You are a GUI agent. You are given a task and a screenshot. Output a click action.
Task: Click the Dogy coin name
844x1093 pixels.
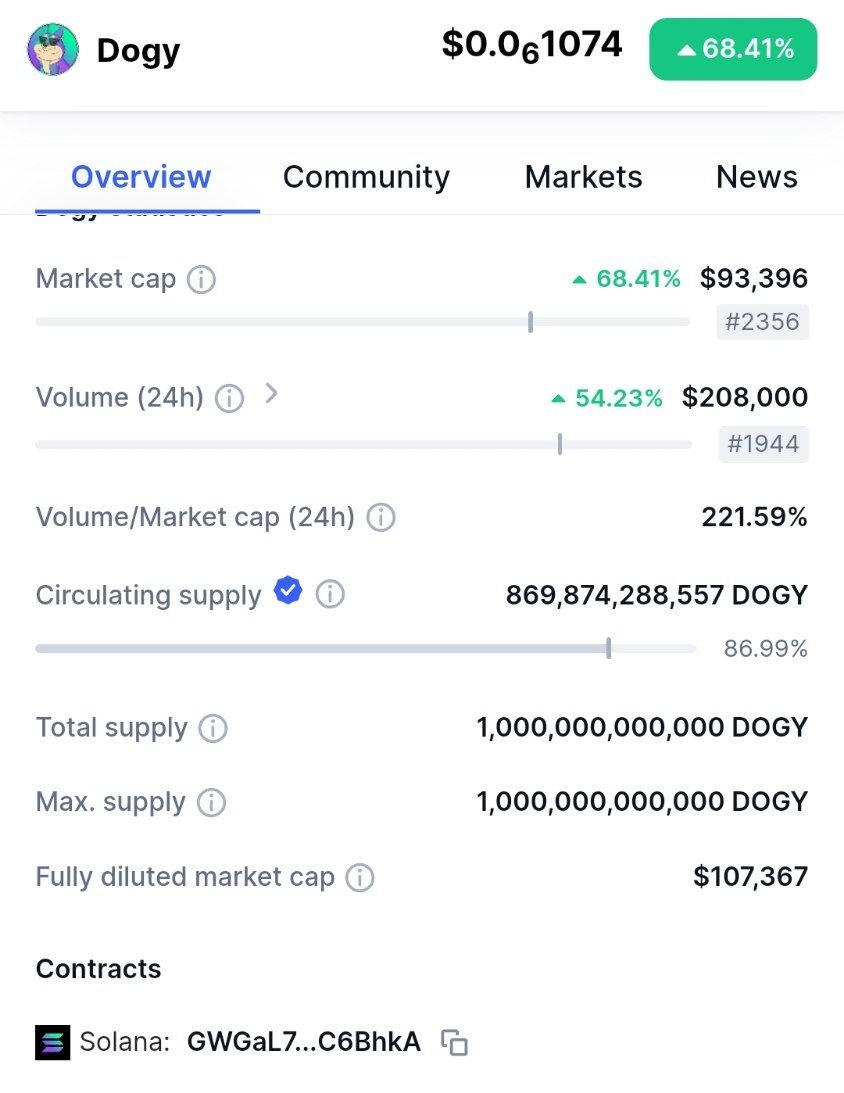coord(139,51)
